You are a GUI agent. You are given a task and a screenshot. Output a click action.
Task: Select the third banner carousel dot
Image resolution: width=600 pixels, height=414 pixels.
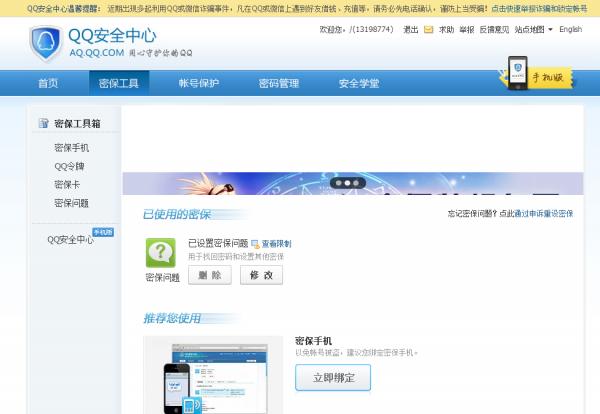[x=356, y=183]
